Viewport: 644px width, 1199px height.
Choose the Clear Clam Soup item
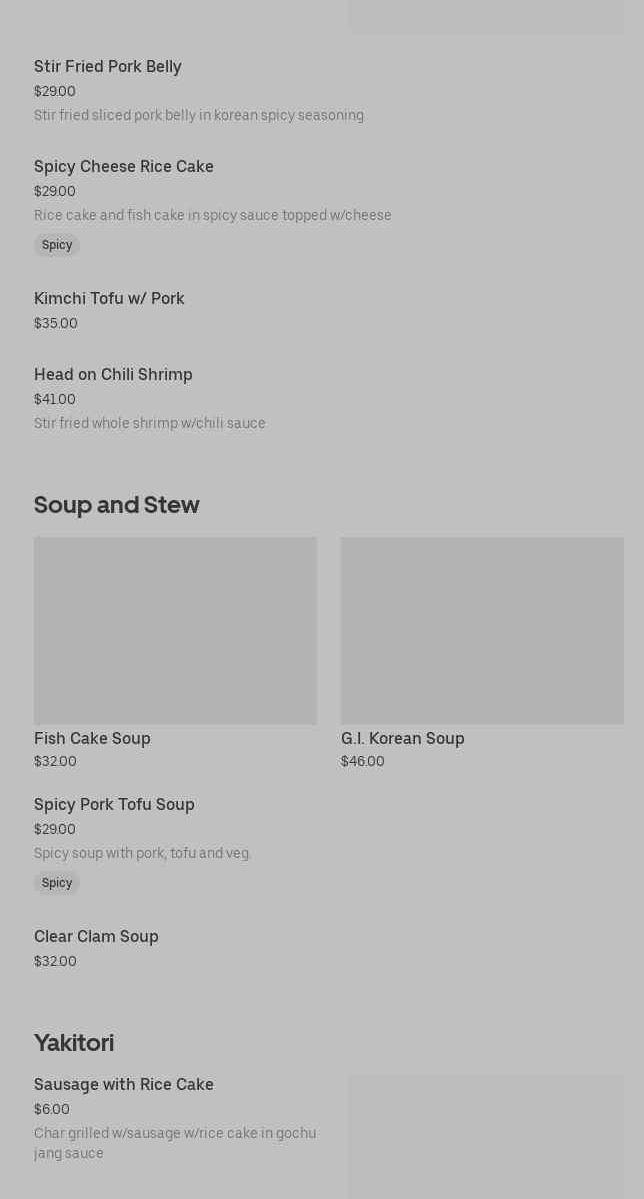pyautogui.click(x=96, y=937)
